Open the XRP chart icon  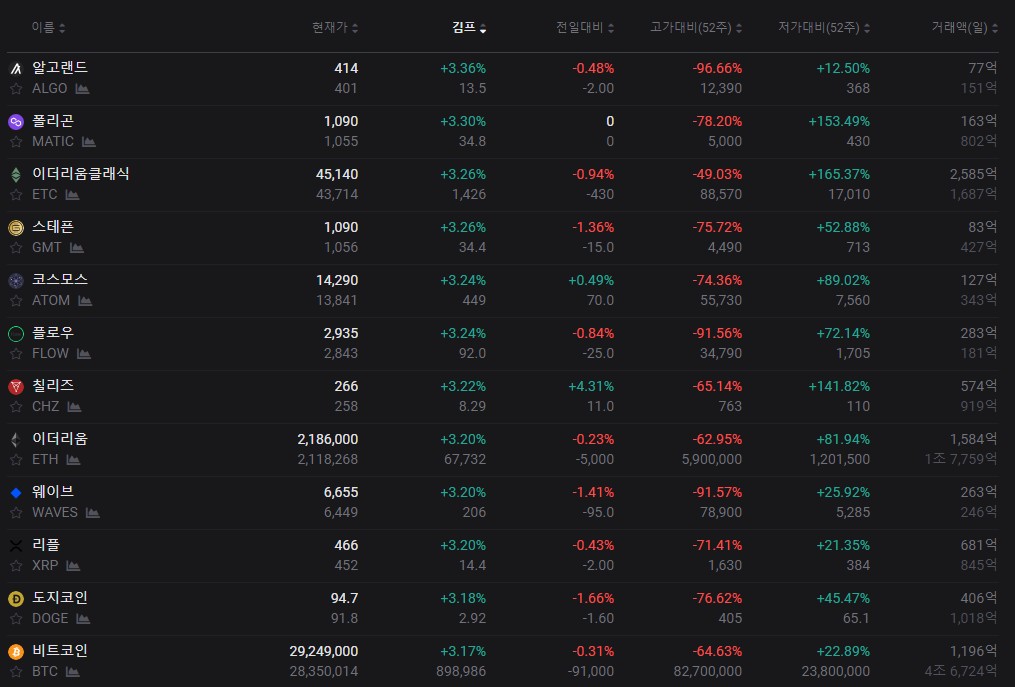(x=73, y=567)
